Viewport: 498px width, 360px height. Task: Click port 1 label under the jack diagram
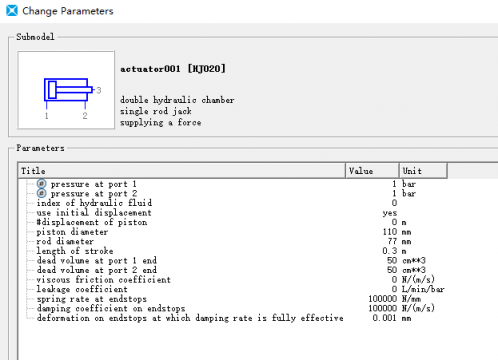[x=46, y=116]
